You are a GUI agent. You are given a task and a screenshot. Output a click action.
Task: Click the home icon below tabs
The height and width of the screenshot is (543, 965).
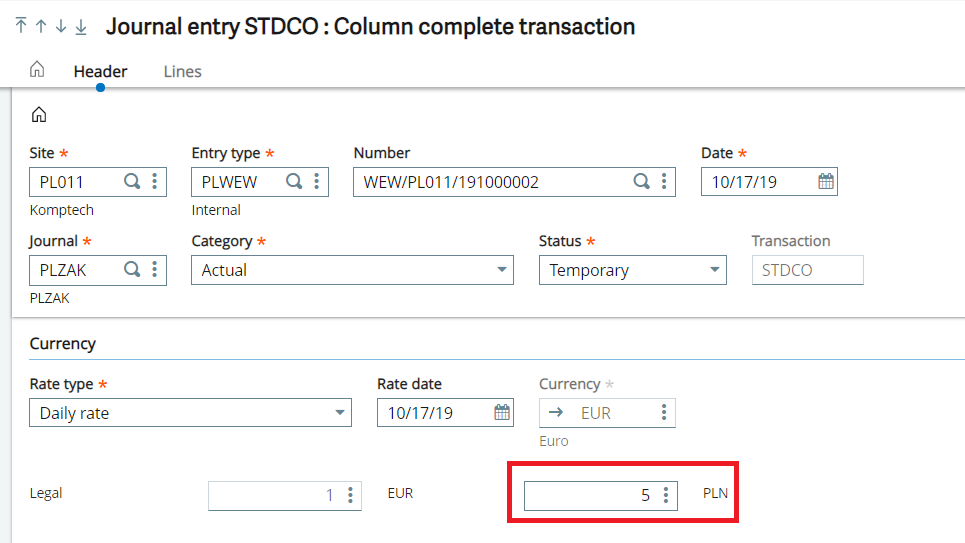pyautogui.click(x=39, y=115)
